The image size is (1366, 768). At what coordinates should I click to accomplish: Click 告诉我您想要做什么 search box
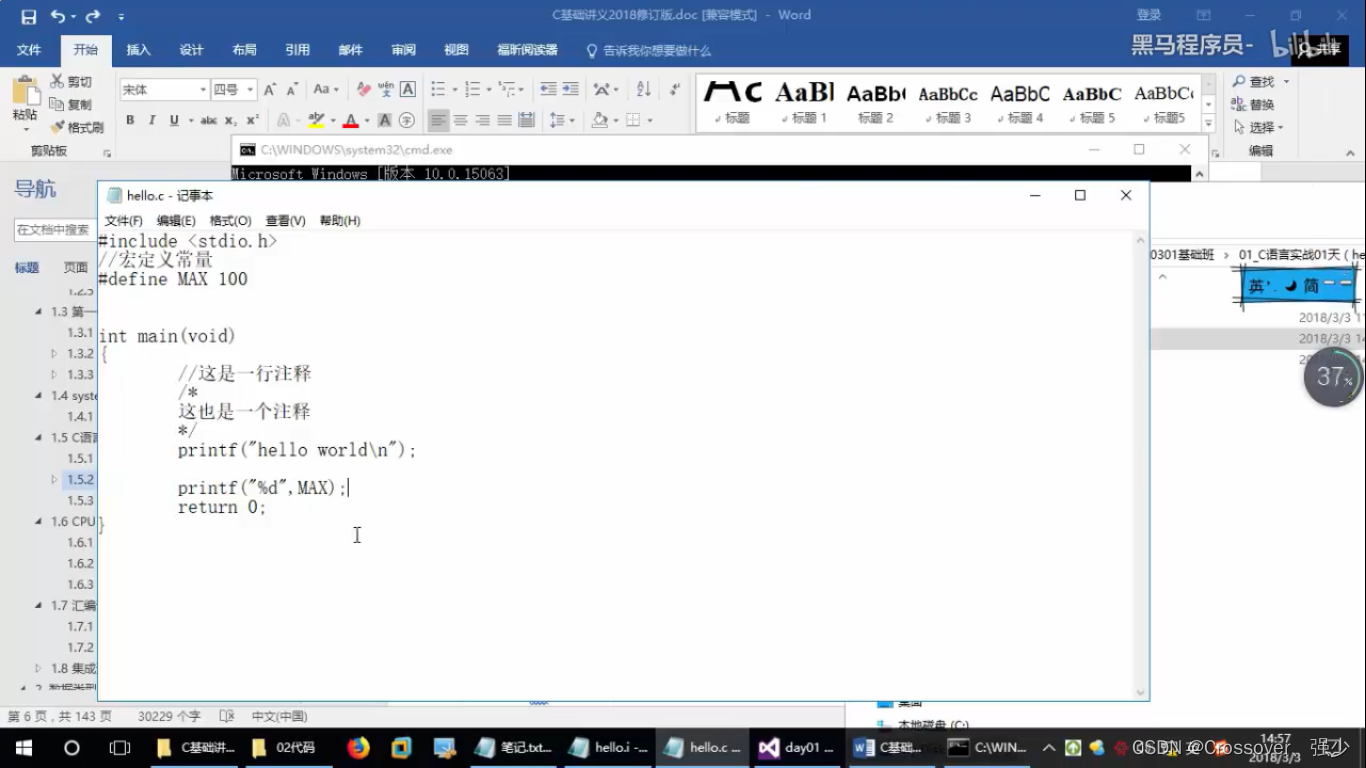648,50
